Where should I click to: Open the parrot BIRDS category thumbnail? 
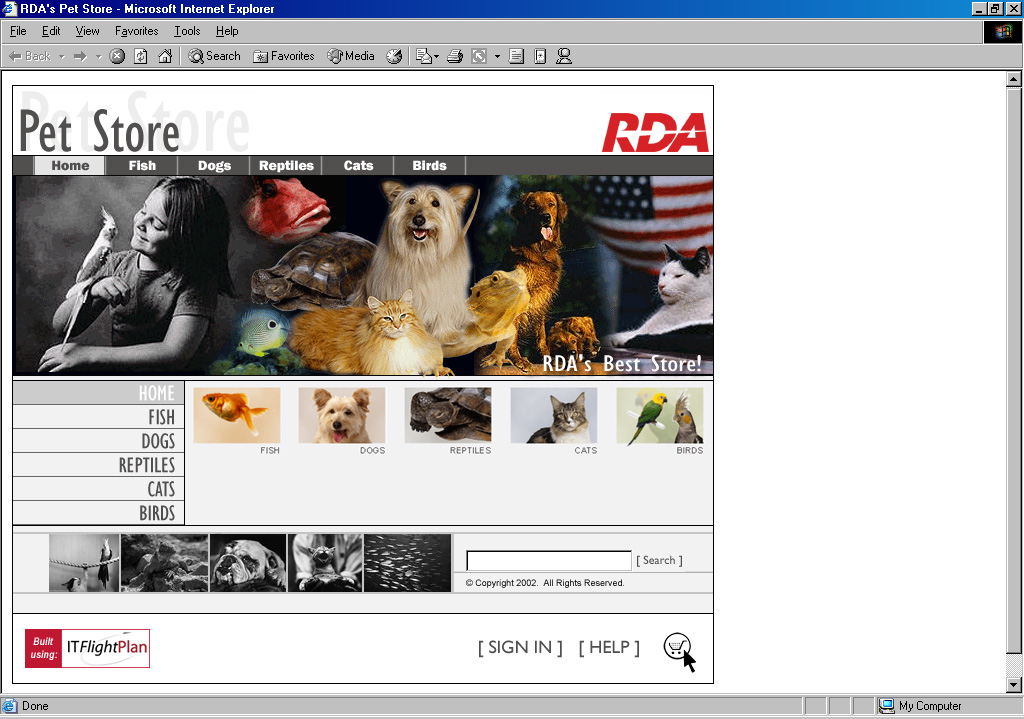click(660, 415)
